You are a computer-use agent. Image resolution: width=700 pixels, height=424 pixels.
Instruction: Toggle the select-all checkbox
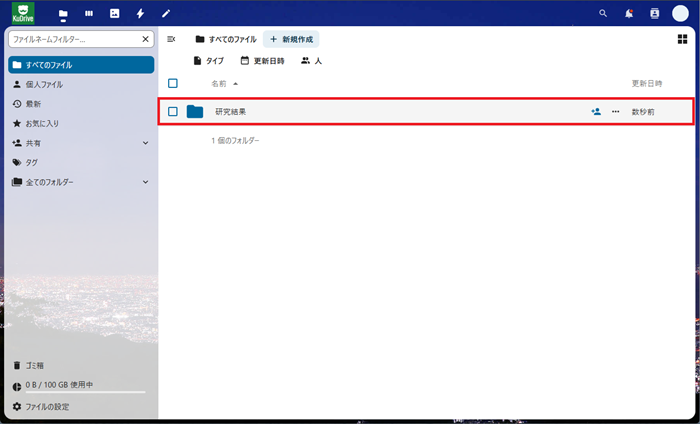pos(173,83)
